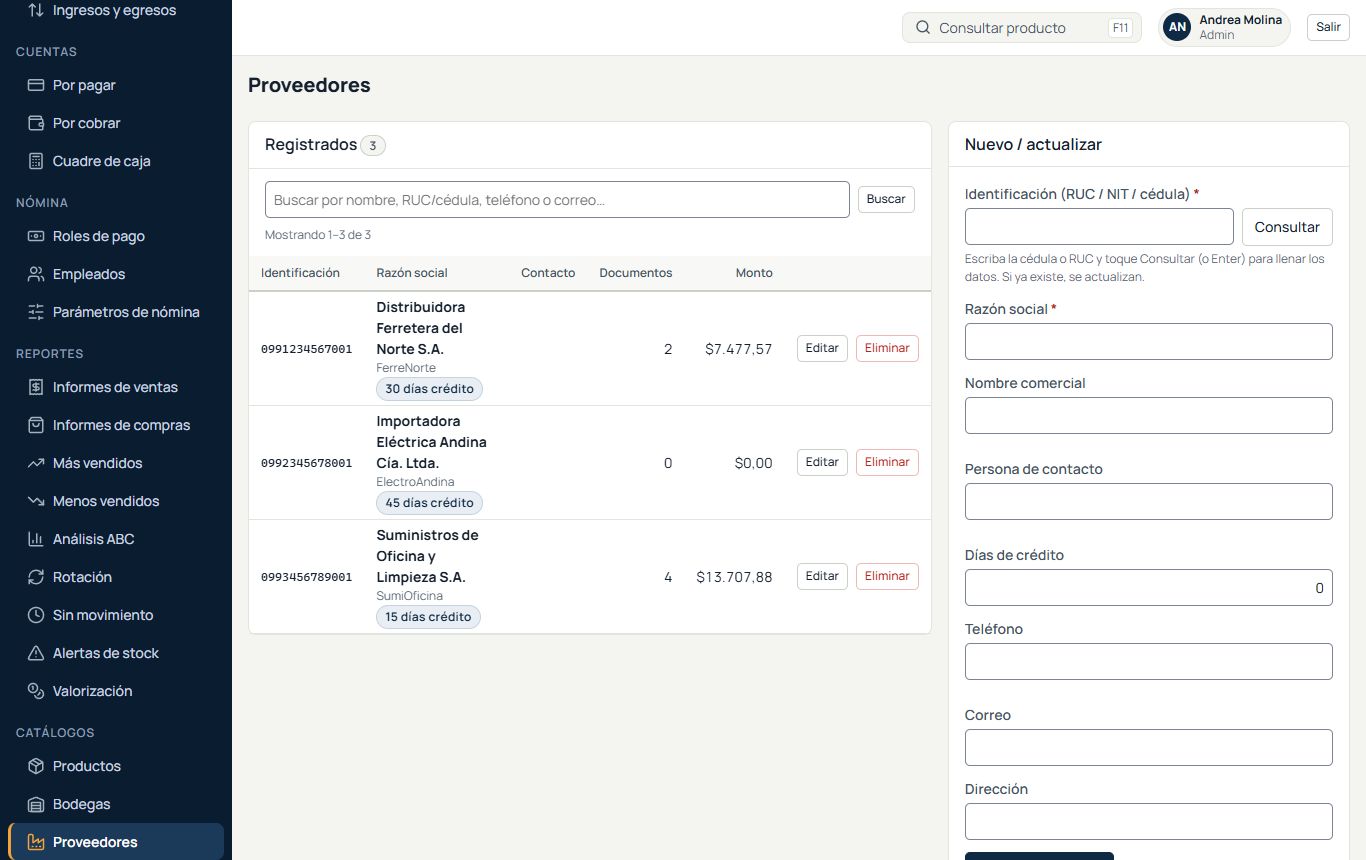Open the Andrea Molina user profile
Screen dimensions: 1366x860
point(1224,27)
